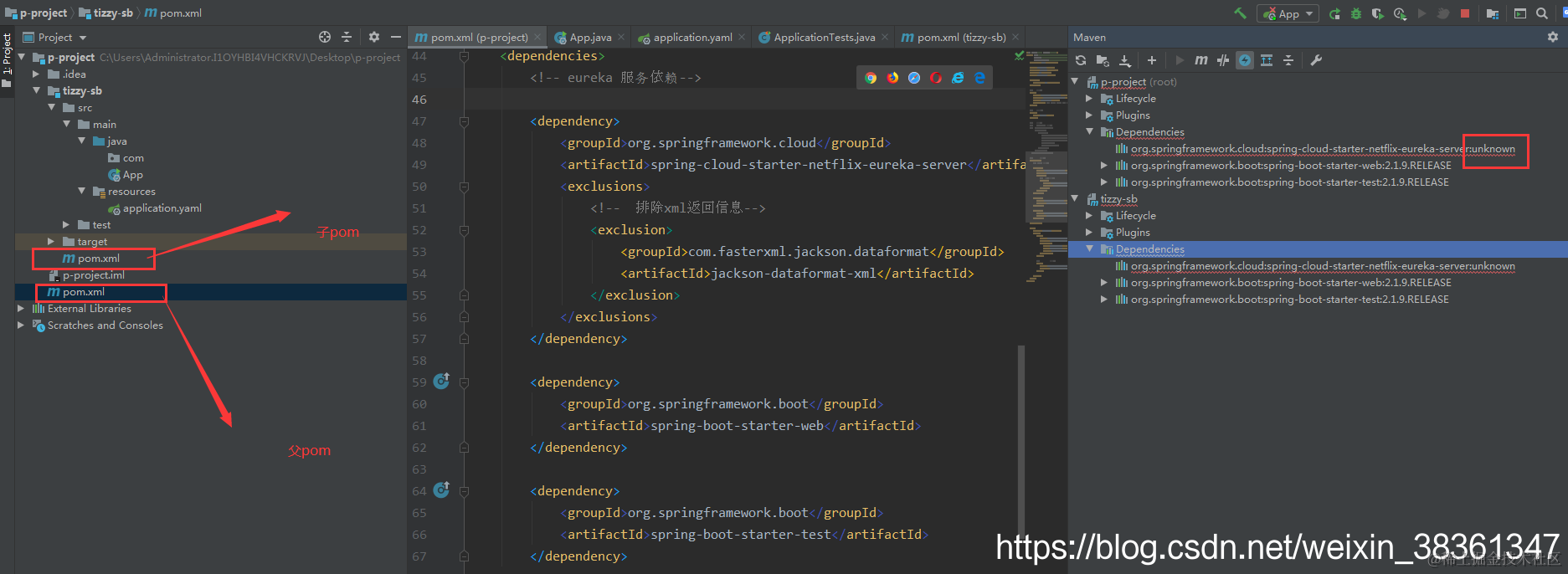This screenshot has width=1568, height=574.
Task: Add Maven project with the plus icon
Action: [x=1152, y=60]
